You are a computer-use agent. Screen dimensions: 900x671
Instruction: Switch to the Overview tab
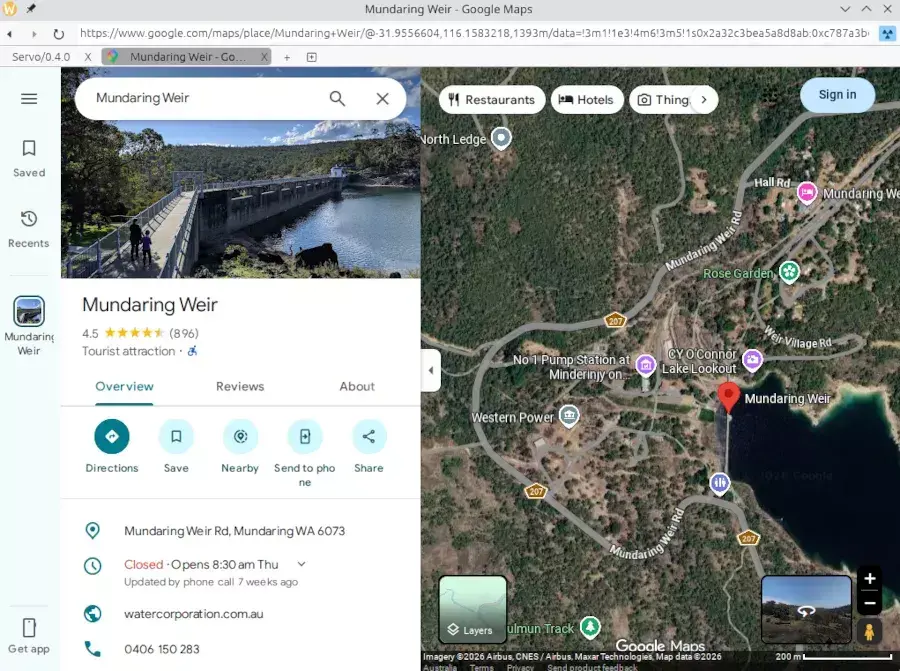tap(124, 387)
